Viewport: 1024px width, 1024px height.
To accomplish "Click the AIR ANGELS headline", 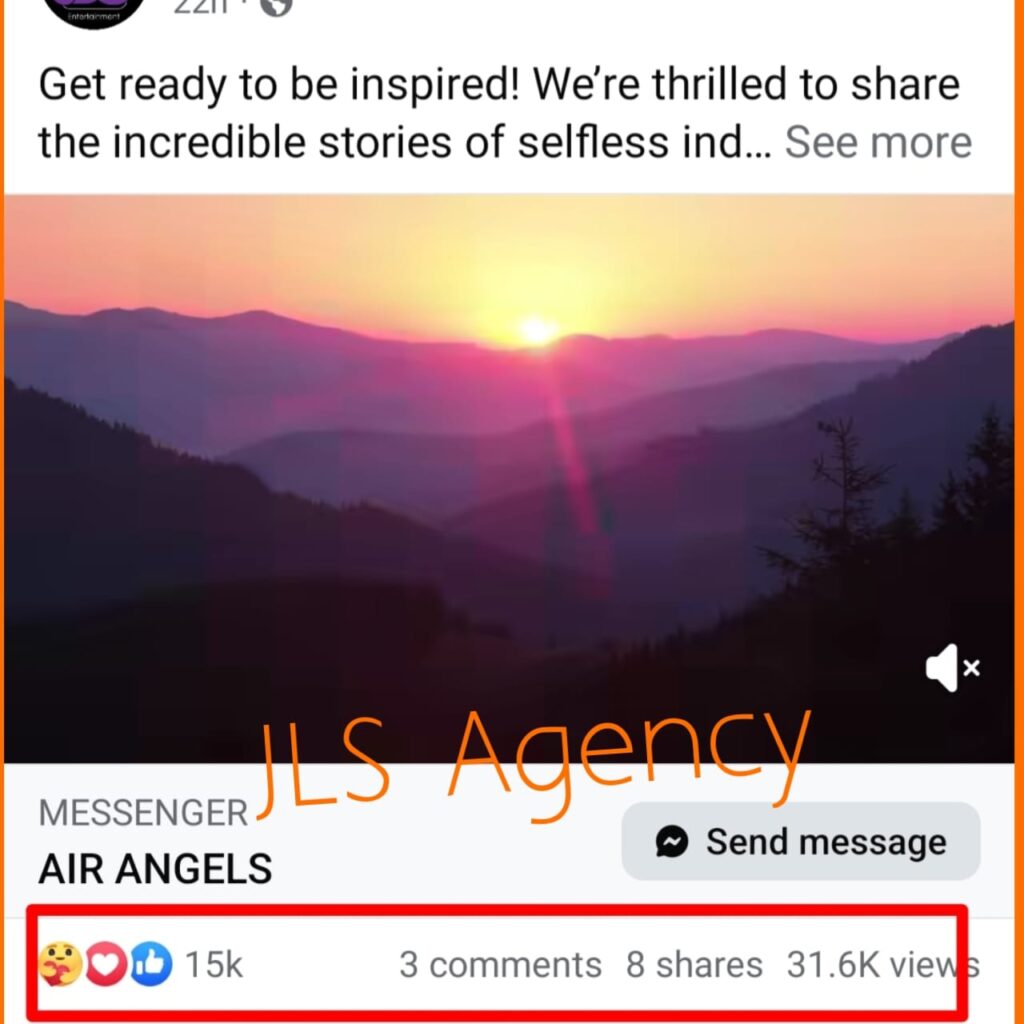I will [x=155, y=869].
